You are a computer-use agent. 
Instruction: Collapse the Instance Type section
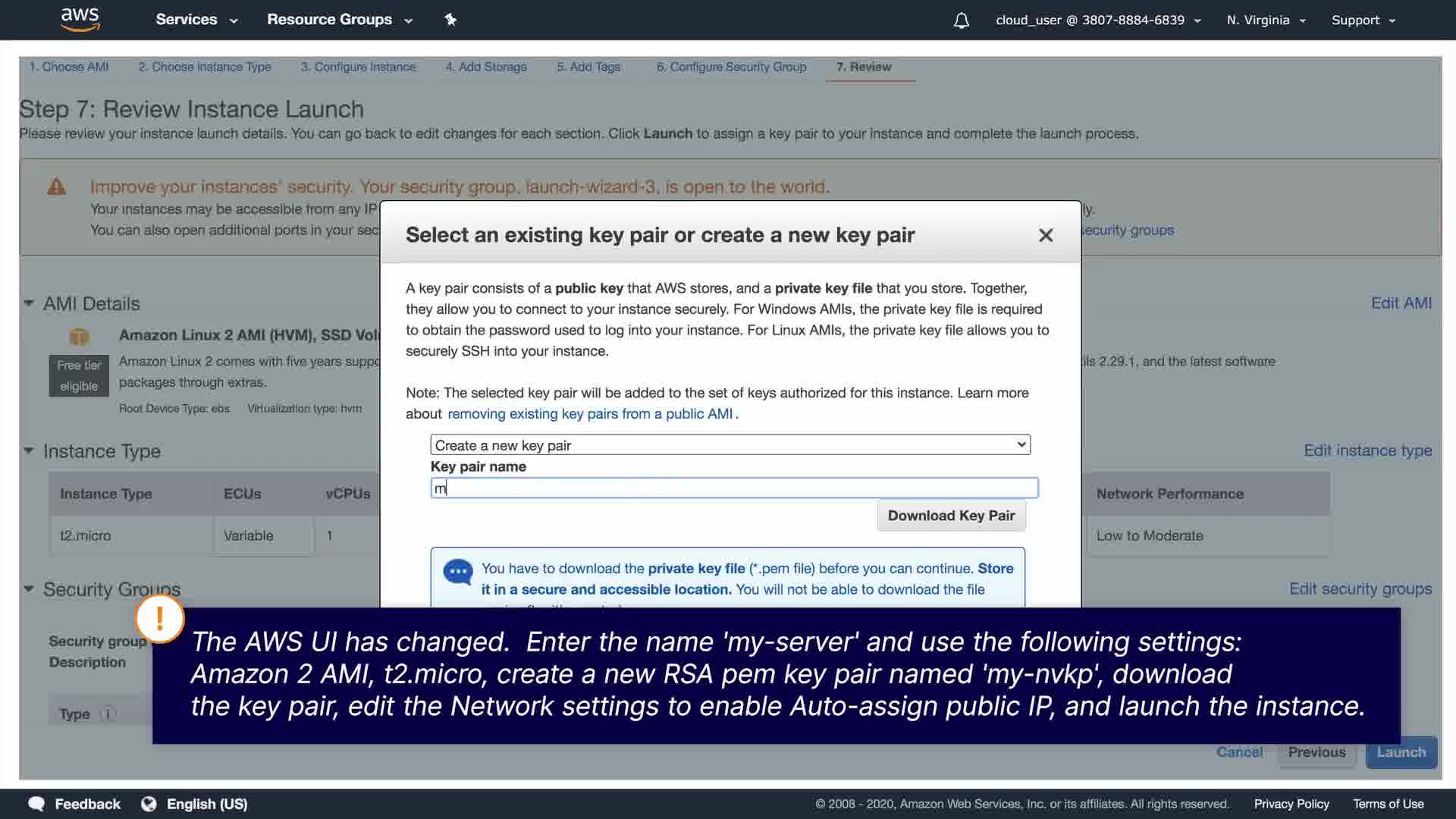29,450
